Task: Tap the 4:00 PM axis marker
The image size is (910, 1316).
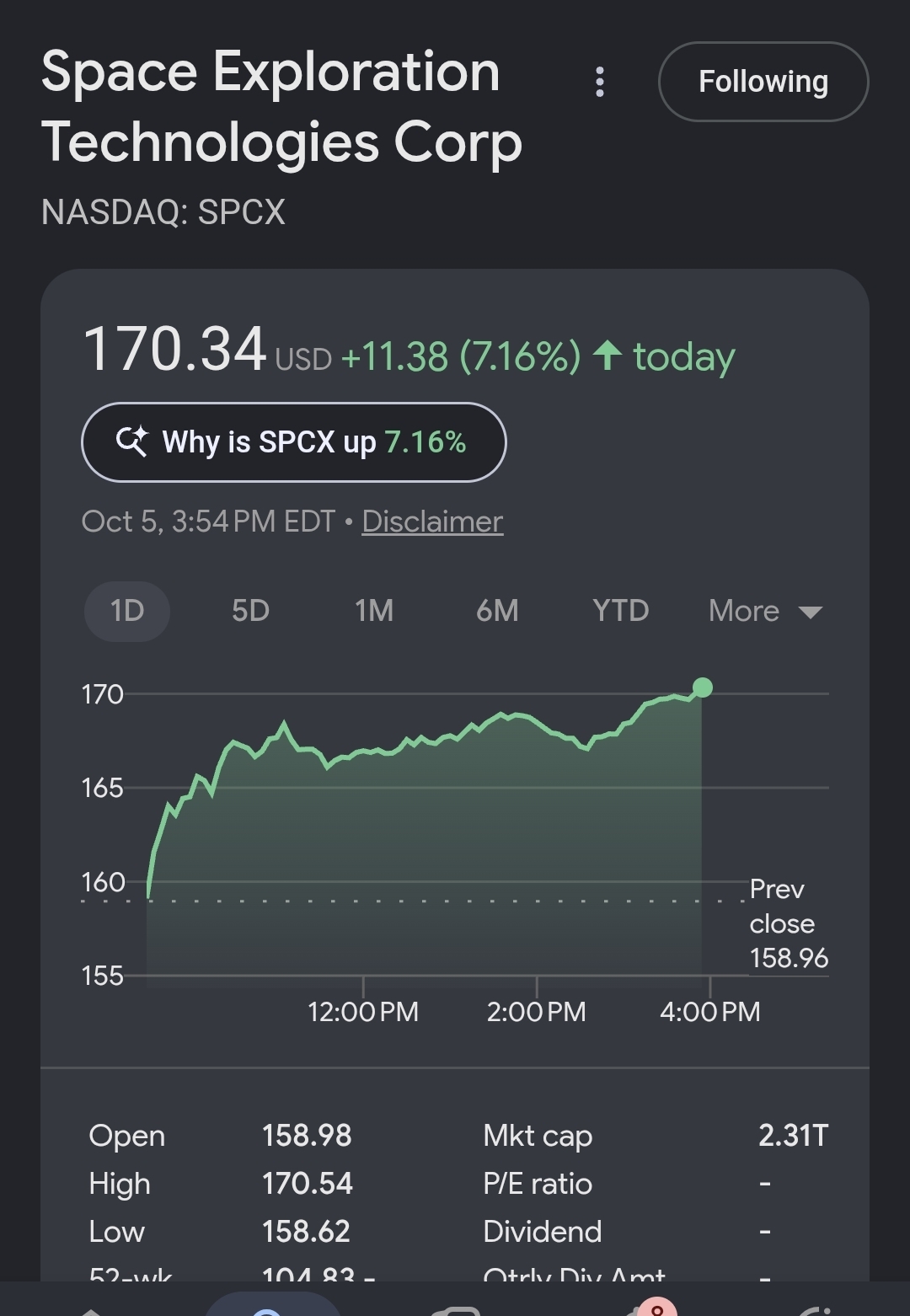Action: tap(710, 1011)
